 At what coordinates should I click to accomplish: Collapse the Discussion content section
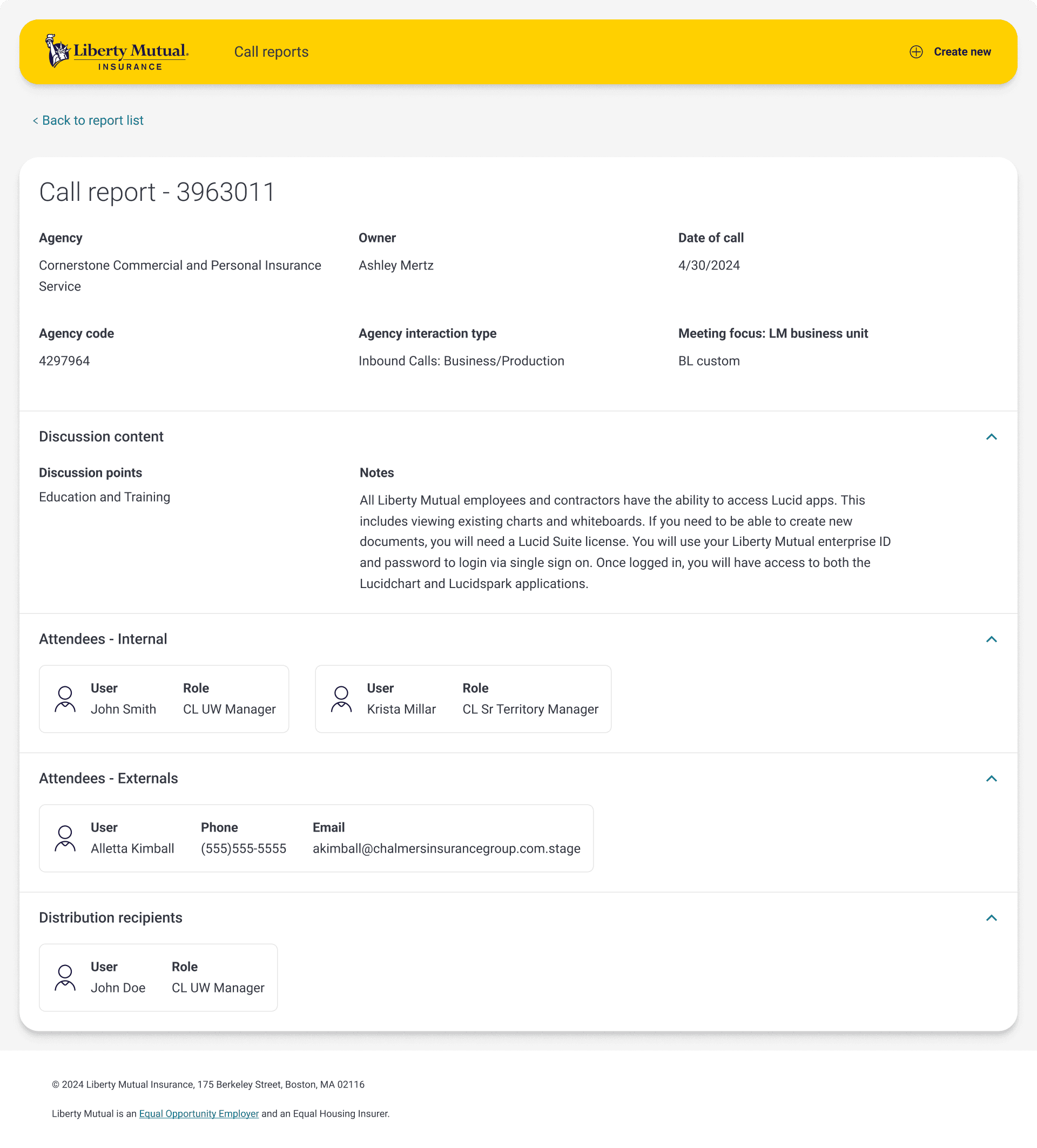(991, 437)
